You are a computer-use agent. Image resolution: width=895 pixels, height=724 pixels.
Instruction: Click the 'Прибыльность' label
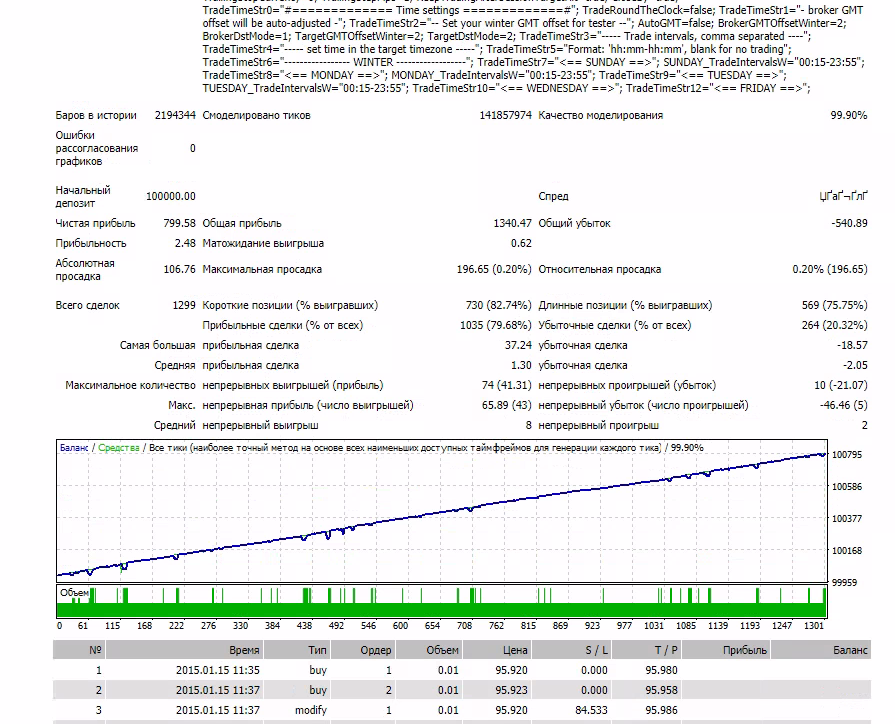[91, 243]
